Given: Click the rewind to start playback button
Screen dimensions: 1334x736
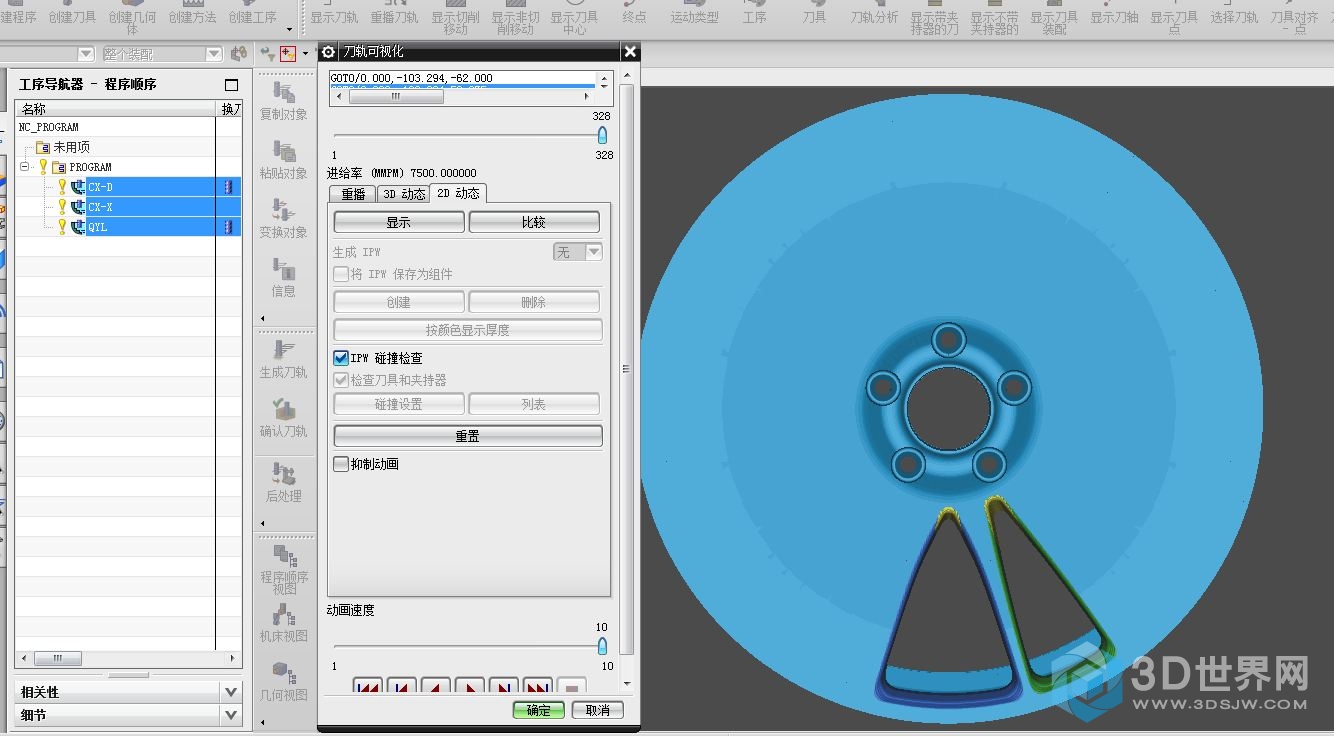Looking at the screenshot, I should (x=367, y=686).
